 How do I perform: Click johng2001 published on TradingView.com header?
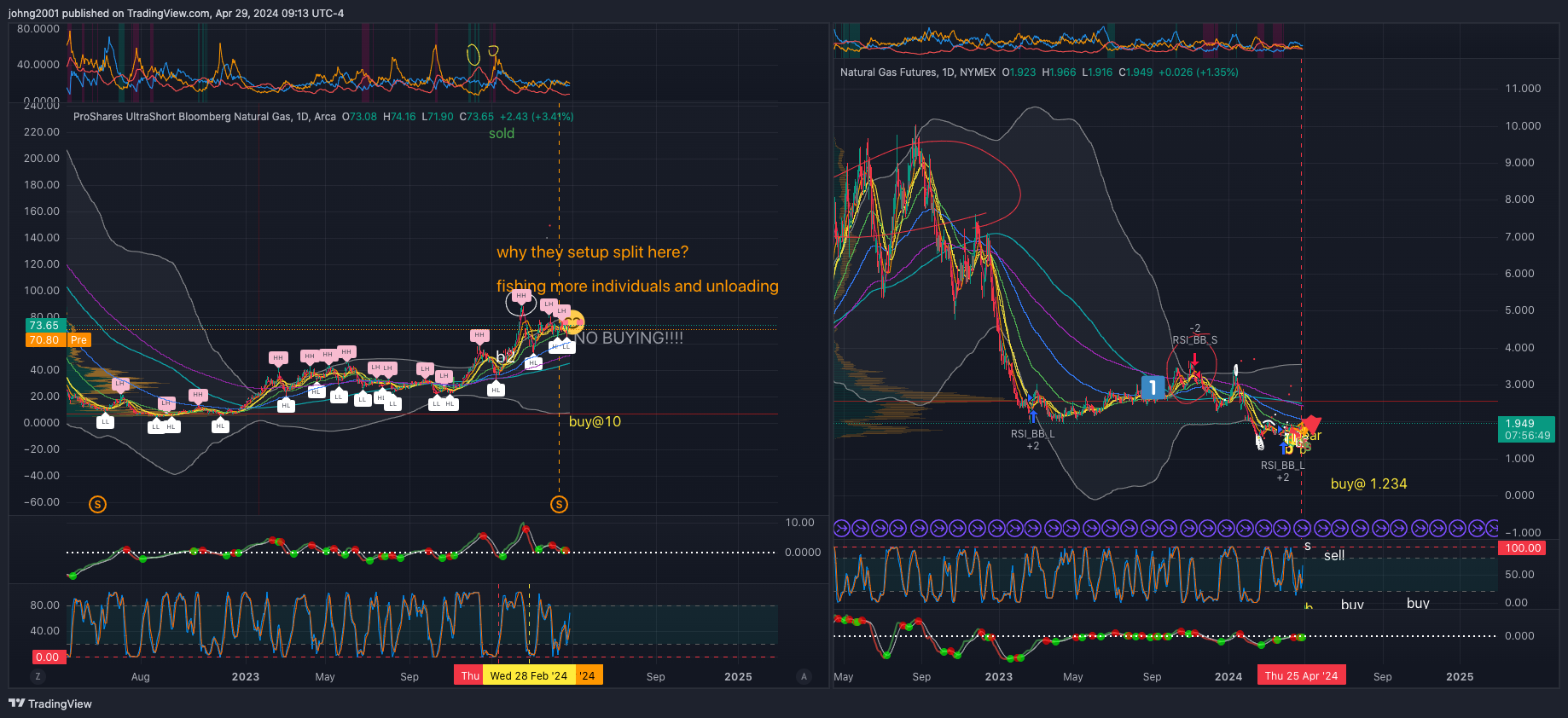coord(176,13)
